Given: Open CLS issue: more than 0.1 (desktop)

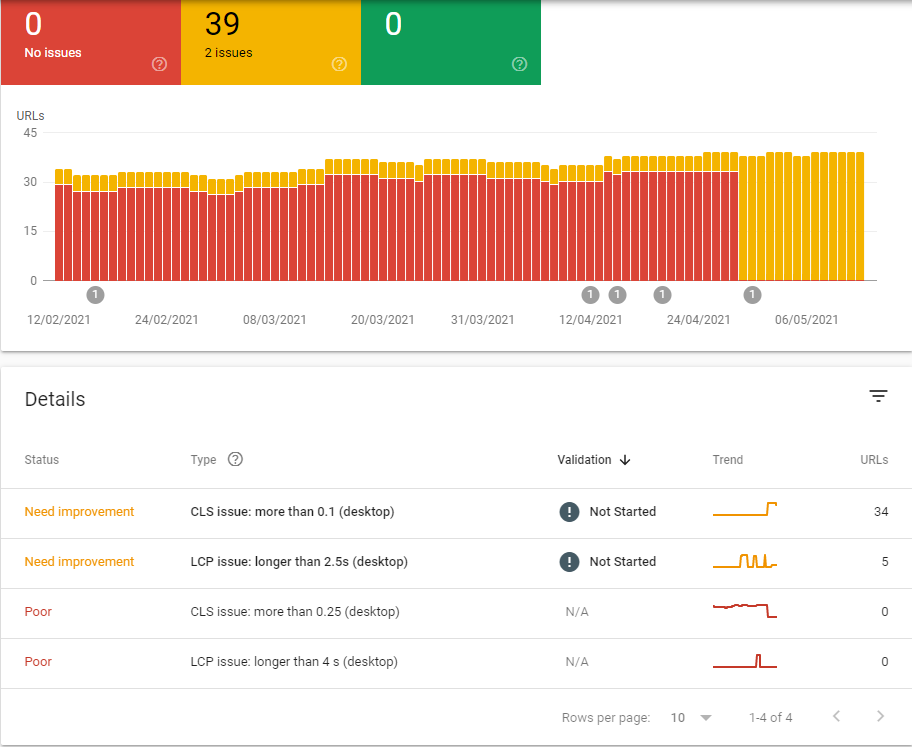Looking at the screenshot, I should pyautogui.click(x=293, y=511).
